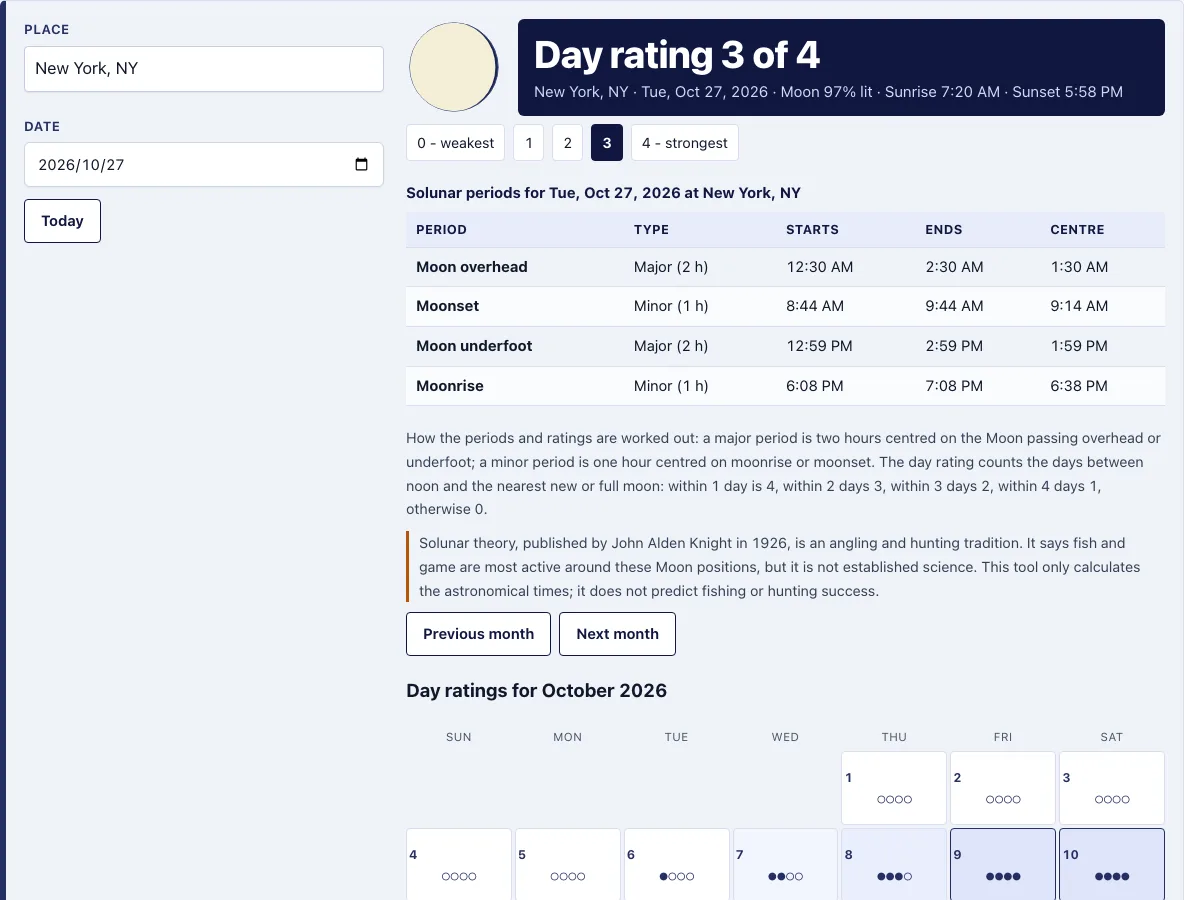Click the THU weekday header
The width and height of the screenshot is (1184, 900).
[894, 737]
